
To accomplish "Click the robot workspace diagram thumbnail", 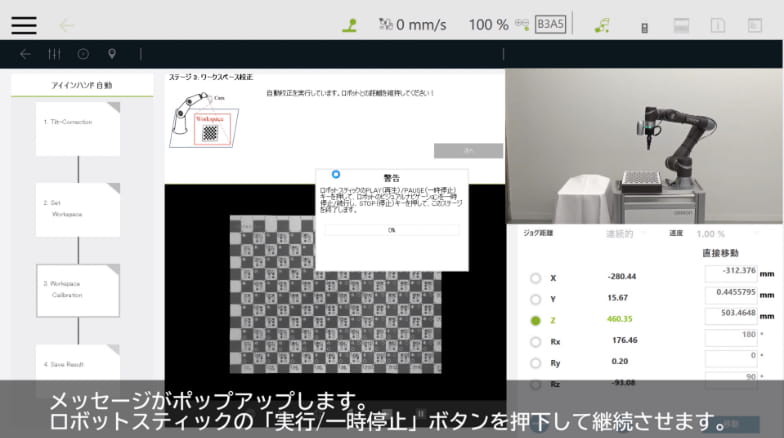I will (x=204, y=120).
